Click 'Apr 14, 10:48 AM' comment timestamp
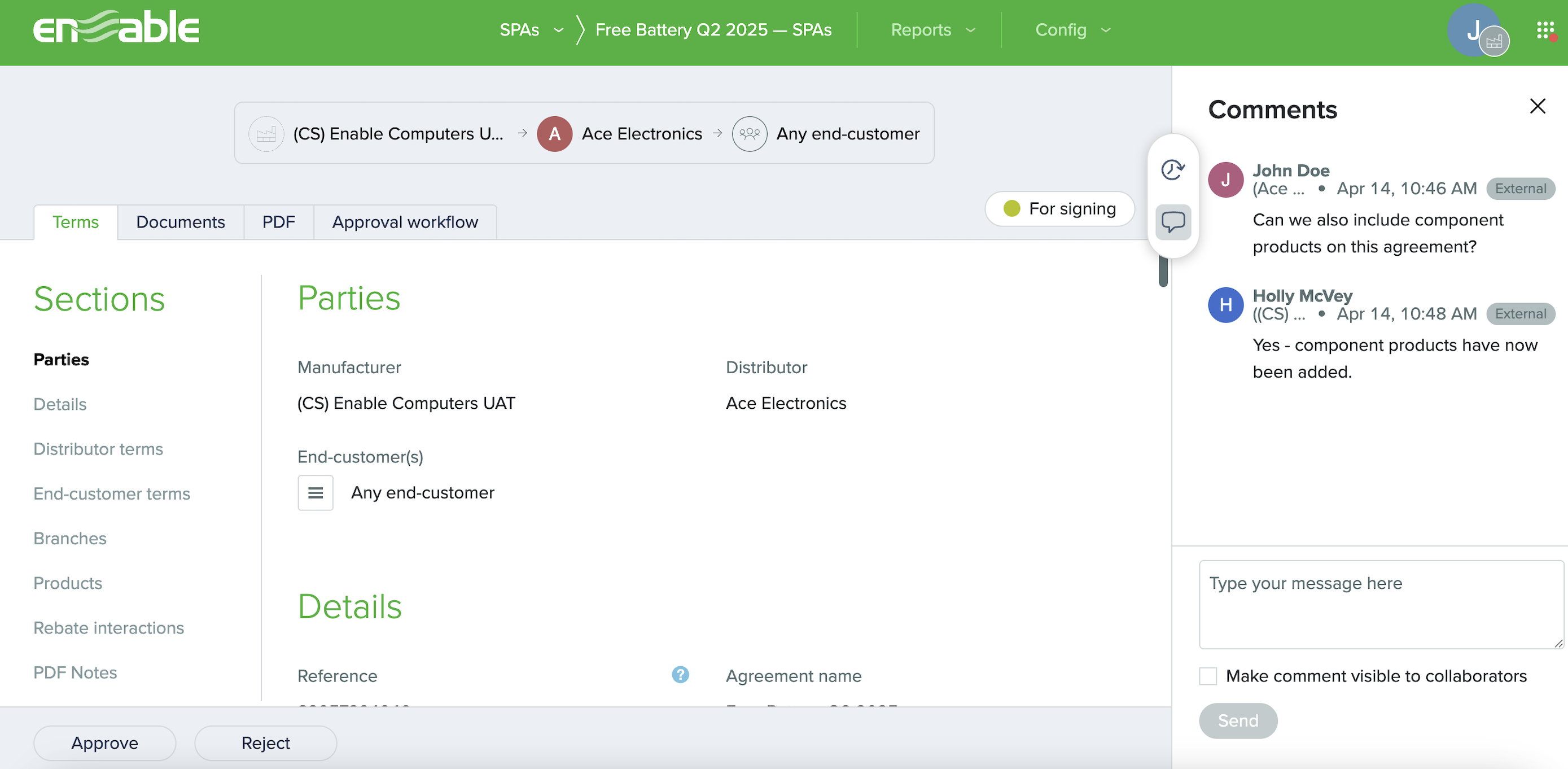Viewport: 1568px width, 769px height. 1407,314
